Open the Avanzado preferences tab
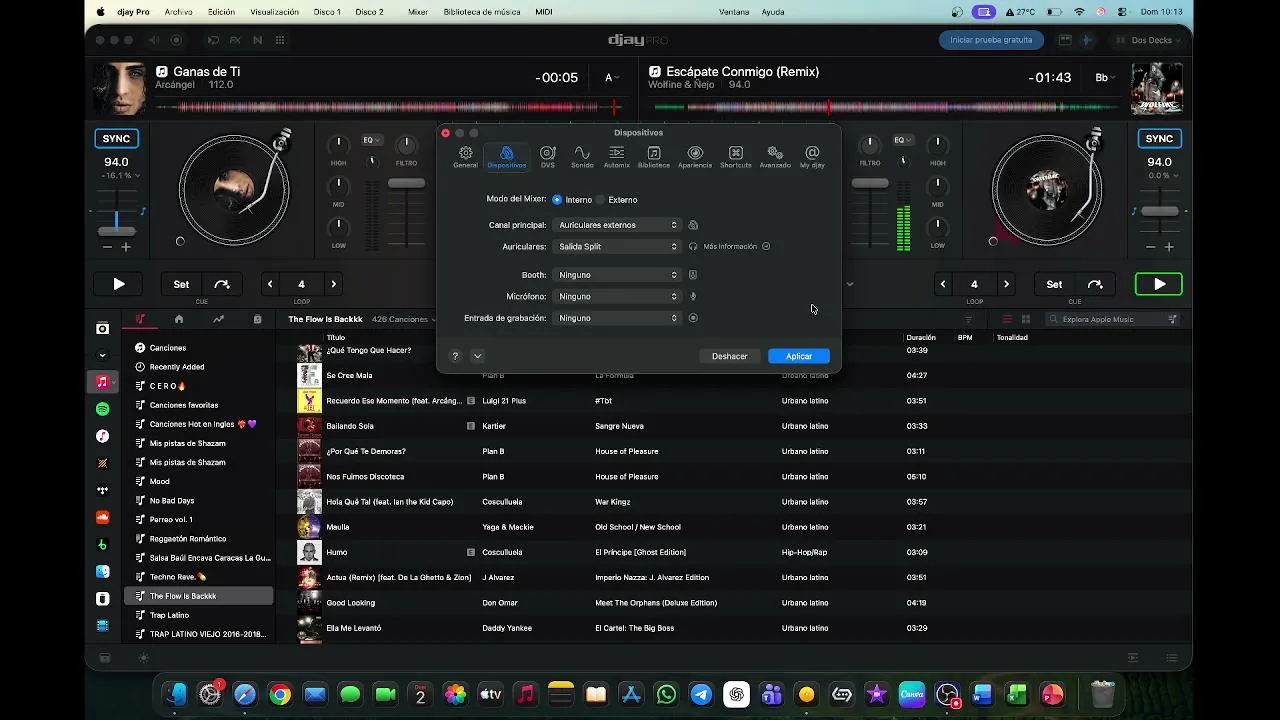 (x=775, y=157)
